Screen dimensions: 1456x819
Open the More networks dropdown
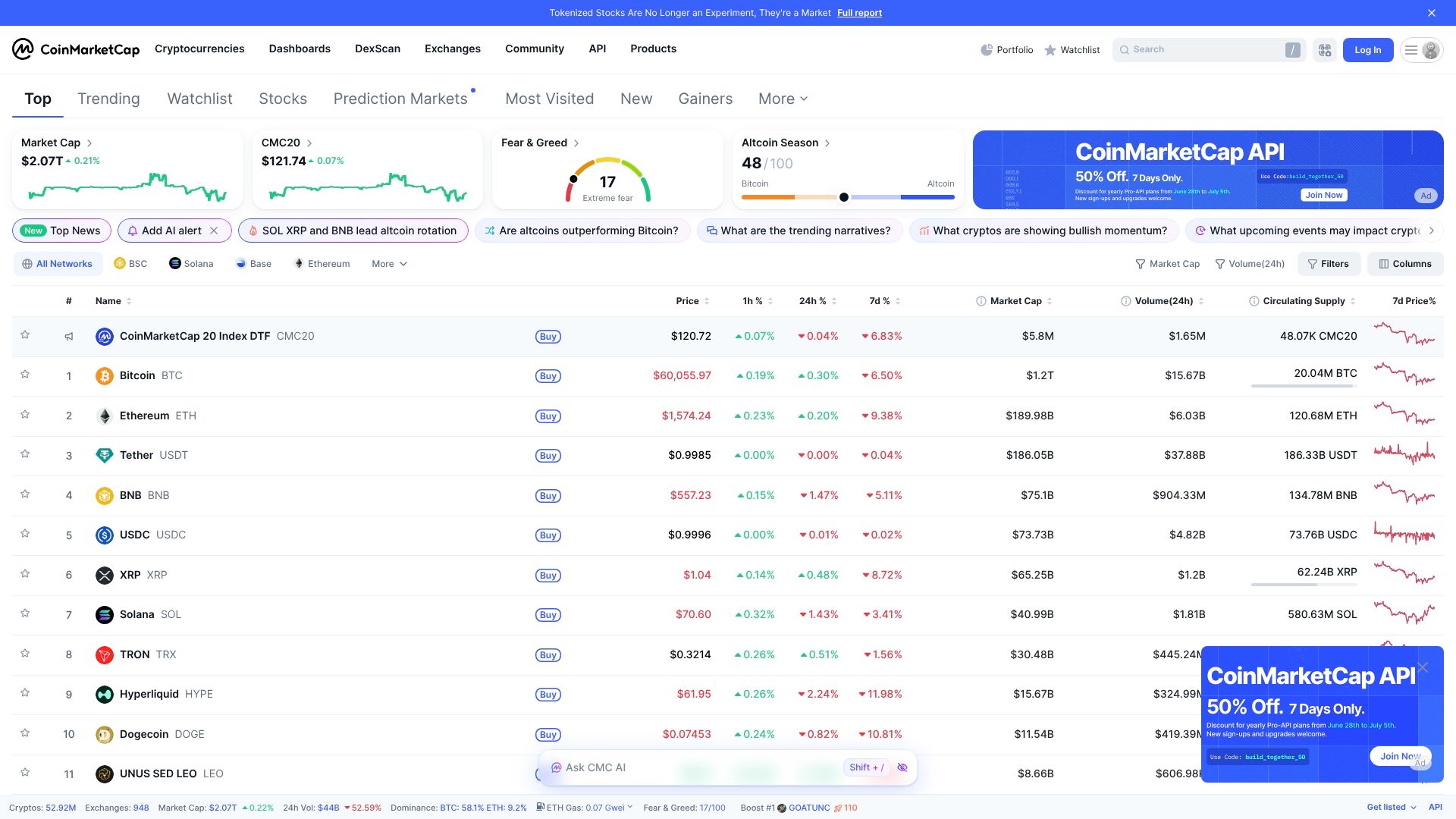[x=389, y=264]
